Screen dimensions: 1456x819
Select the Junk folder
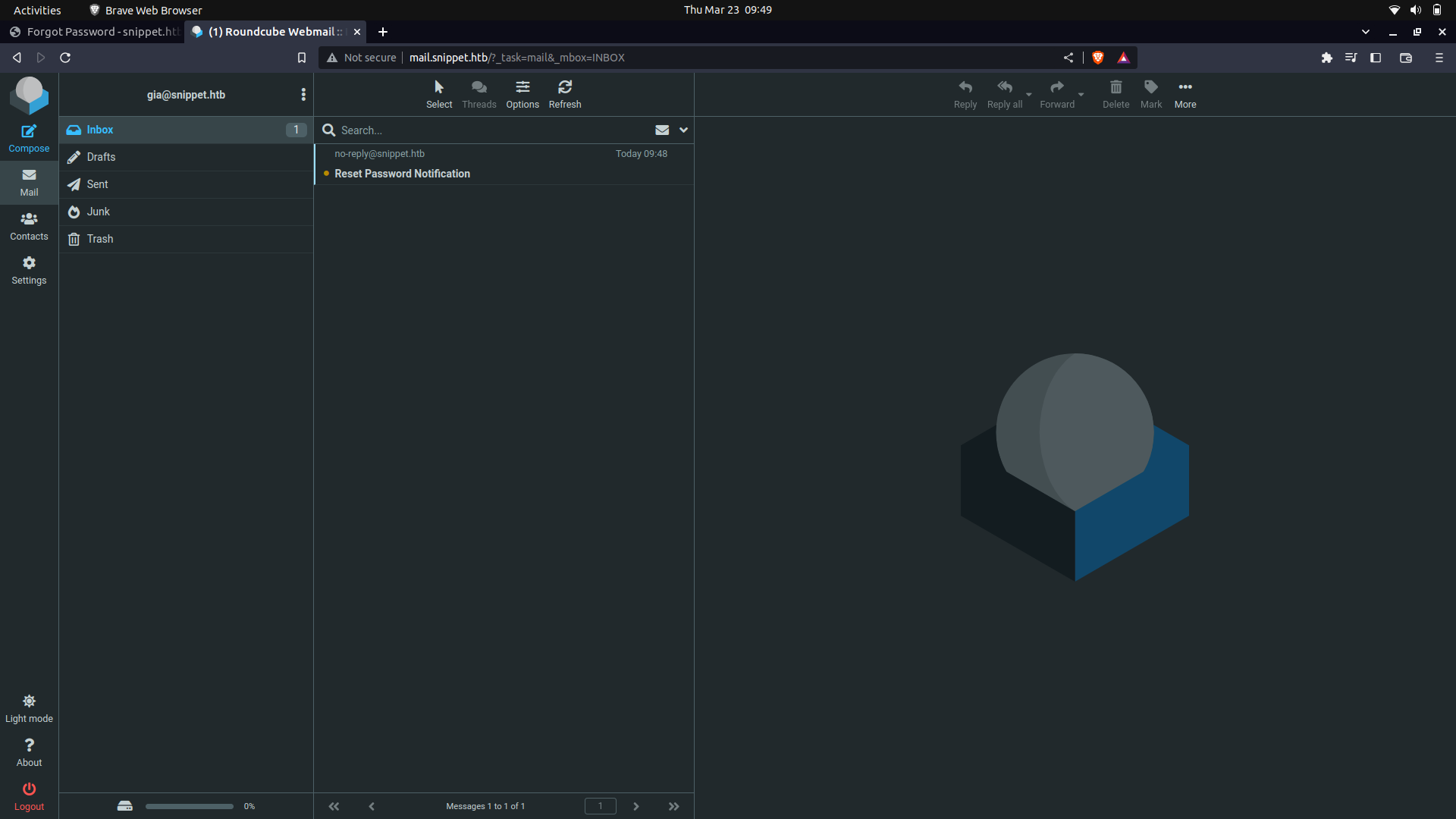(x=97, y=211)
